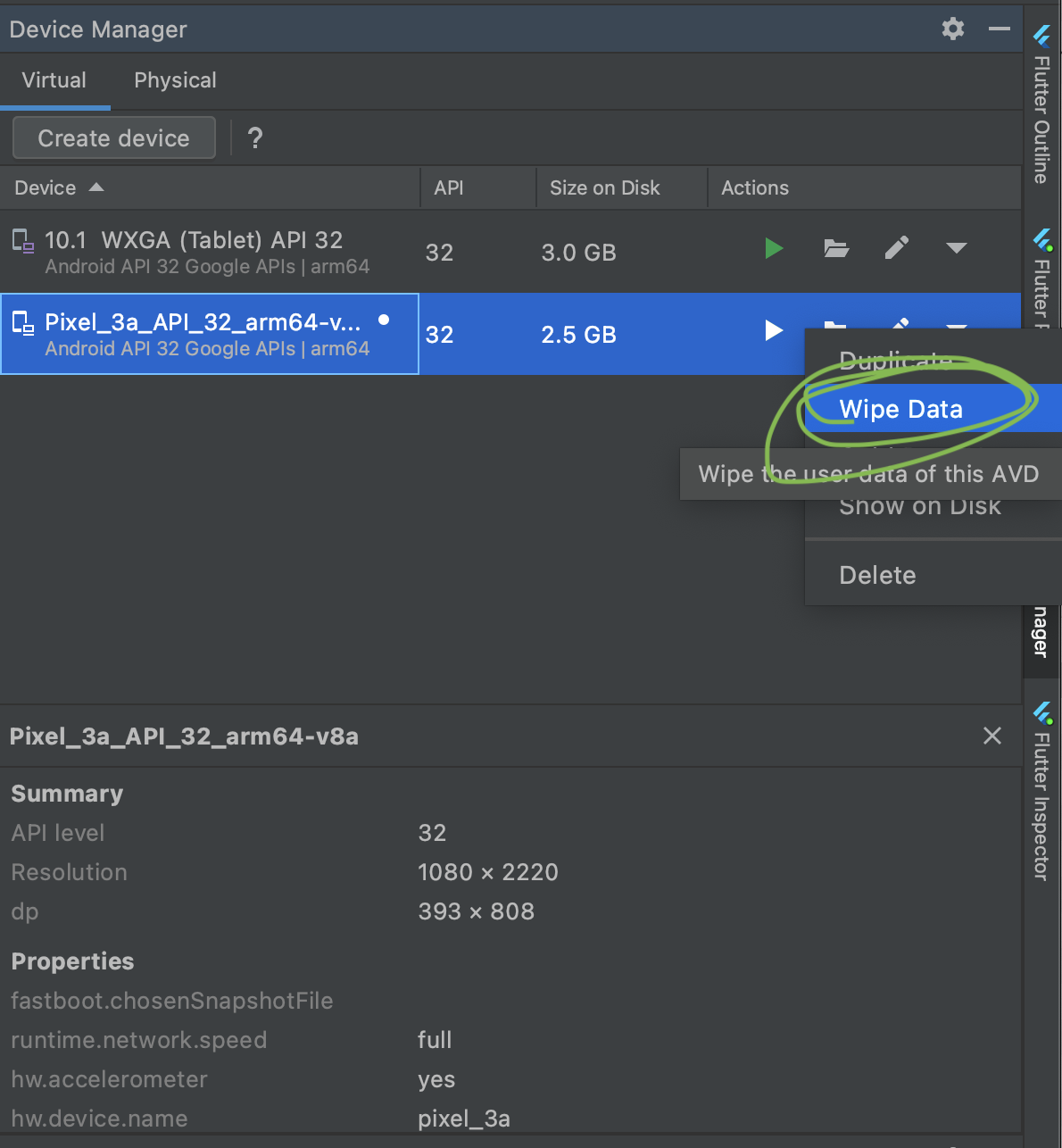
Task: Edit the 10.1 WXGA Tablet device
Action: [x=897, y=247]
